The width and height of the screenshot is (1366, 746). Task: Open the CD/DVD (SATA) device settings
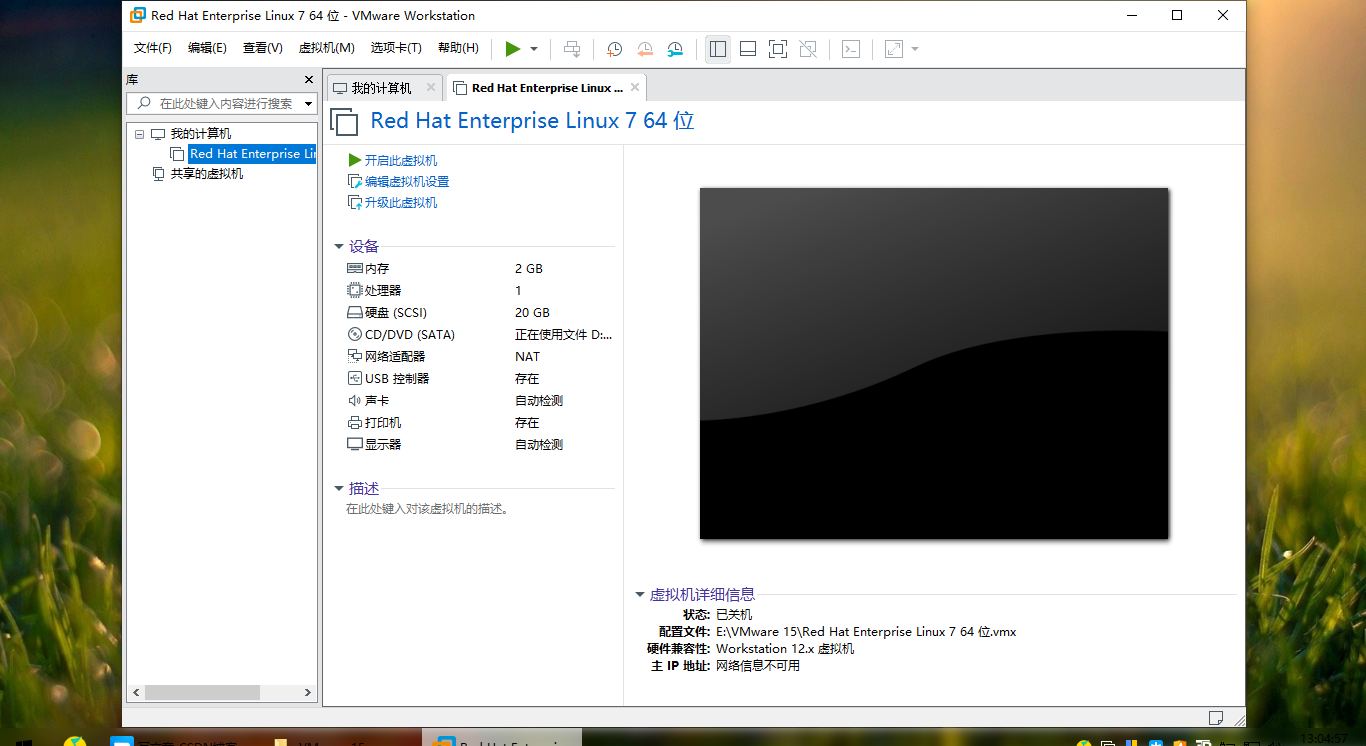(408, 334)
